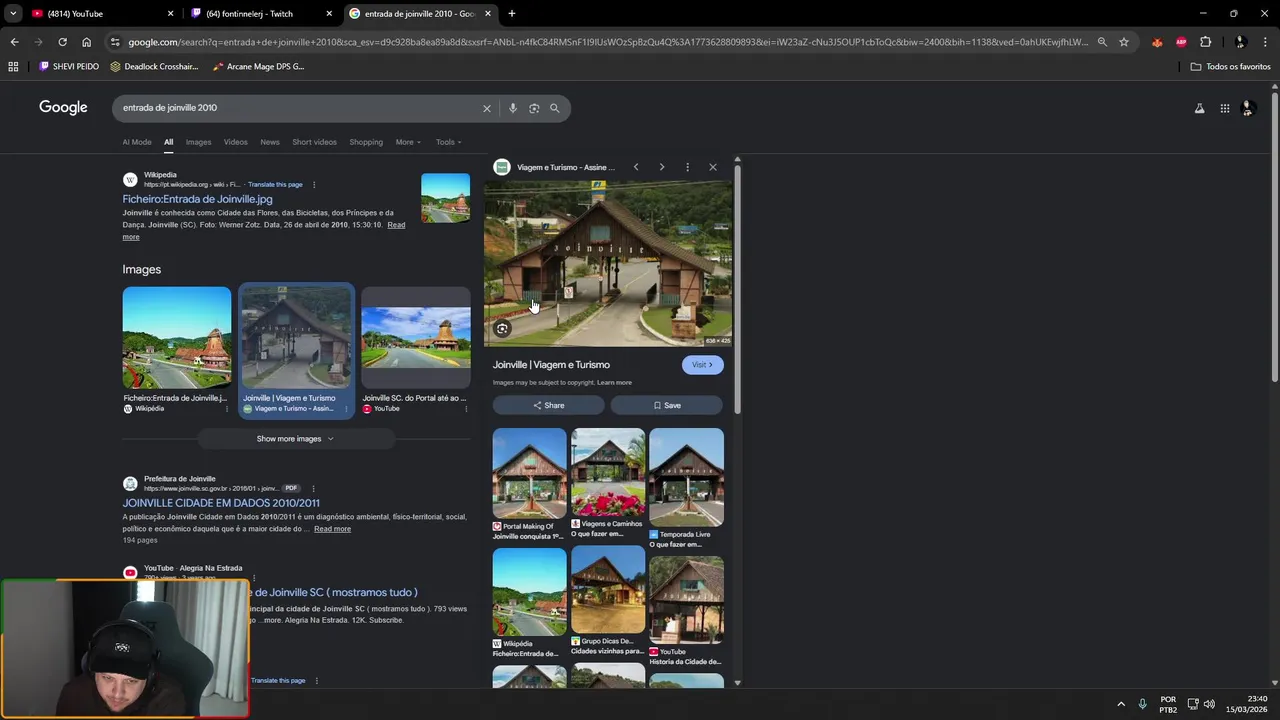Image resolution: width=1280 pixels, height=720 pixels.
Task: Click the Visit button
Action: [703, 365]
